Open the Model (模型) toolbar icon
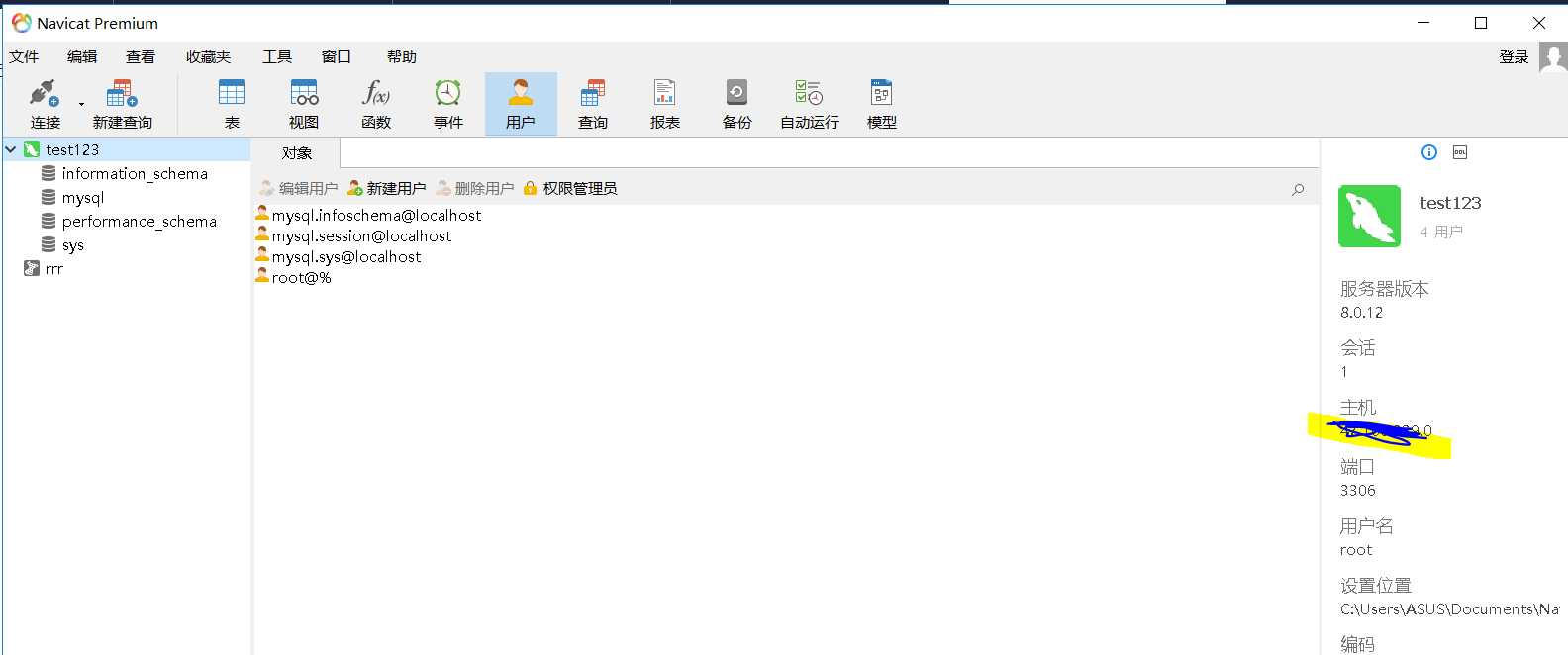Viewport: 1568px width, 655px height. [x=882, y=104]
